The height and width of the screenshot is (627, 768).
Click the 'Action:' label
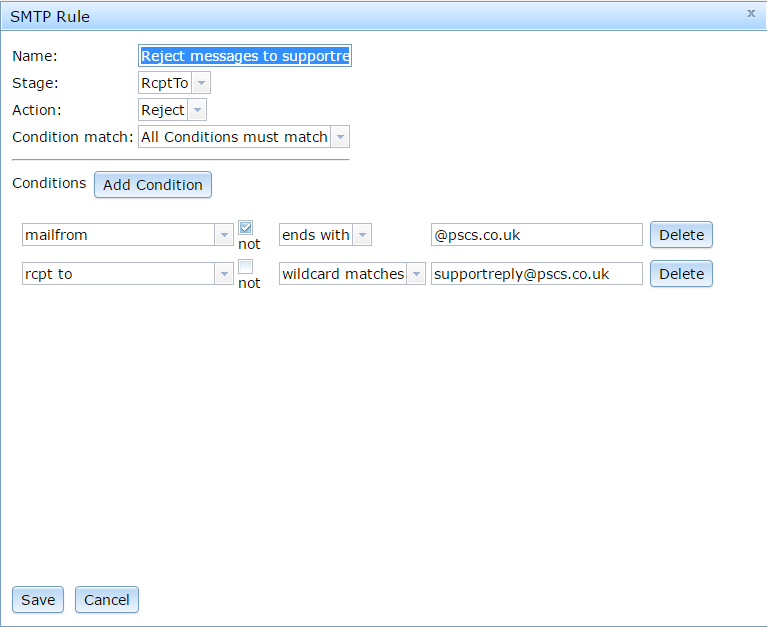click(37, 110)
